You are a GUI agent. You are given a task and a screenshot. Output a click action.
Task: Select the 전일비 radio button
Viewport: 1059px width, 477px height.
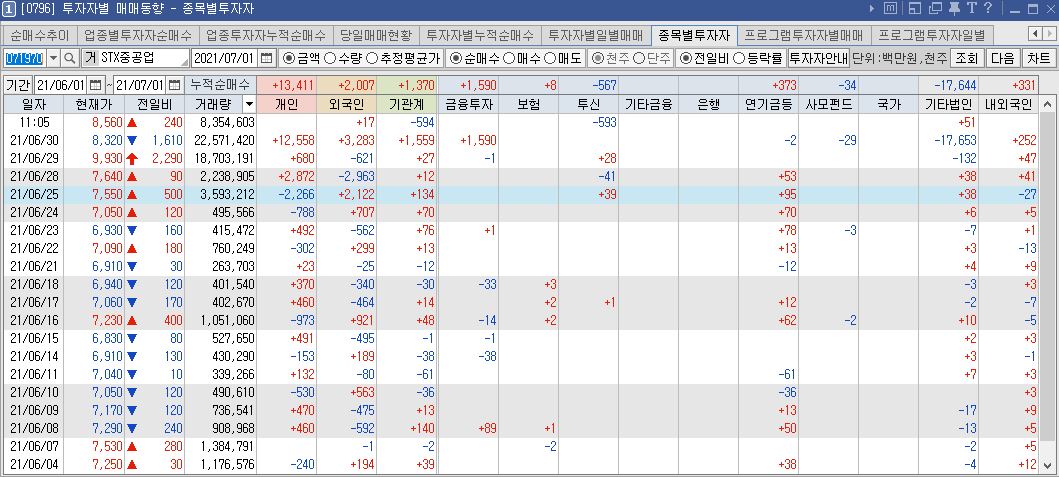tap(686, 58)
